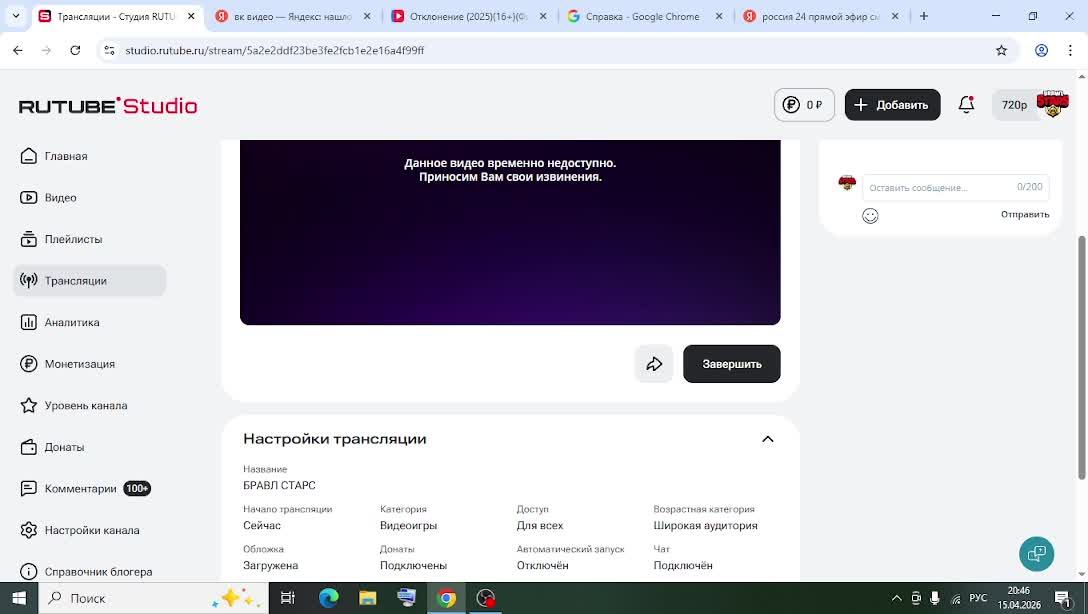This screenshot has width=1088, height=614.
Task: Click the Добавить button
Action: [x=892, y=105]
